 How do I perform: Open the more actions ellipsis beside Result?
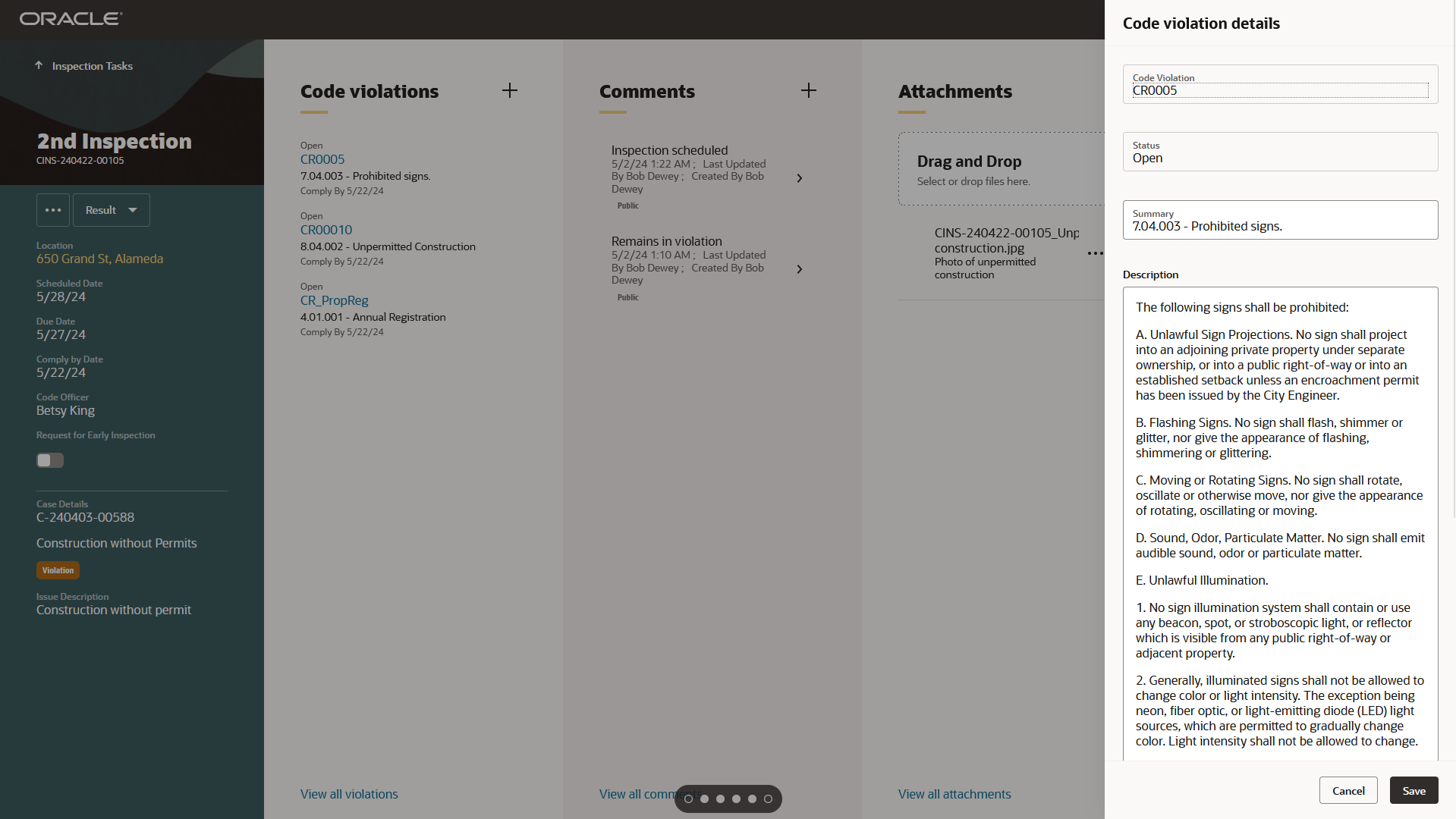point(52,210)
